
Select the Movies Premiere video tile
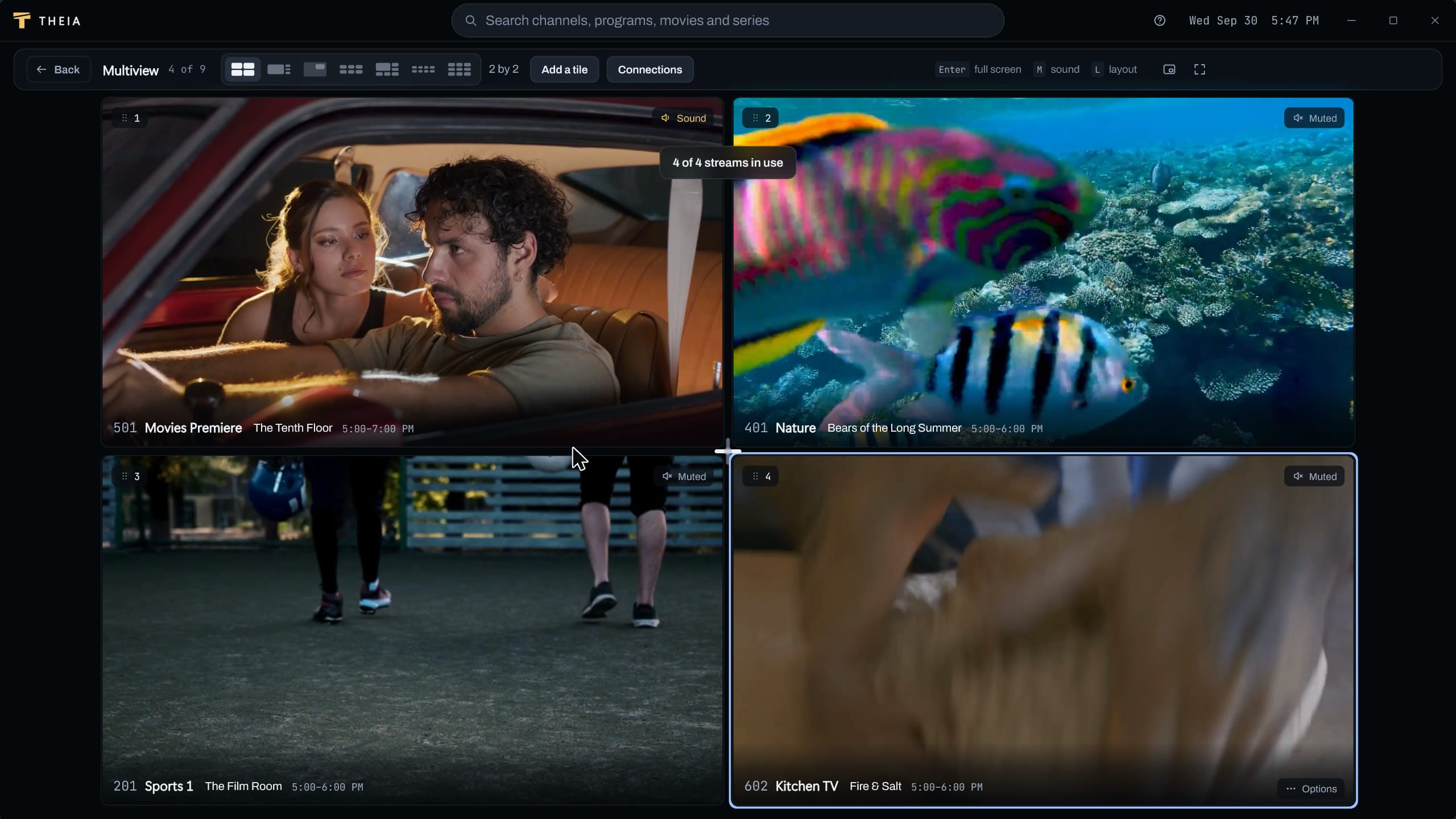point(412,272)
